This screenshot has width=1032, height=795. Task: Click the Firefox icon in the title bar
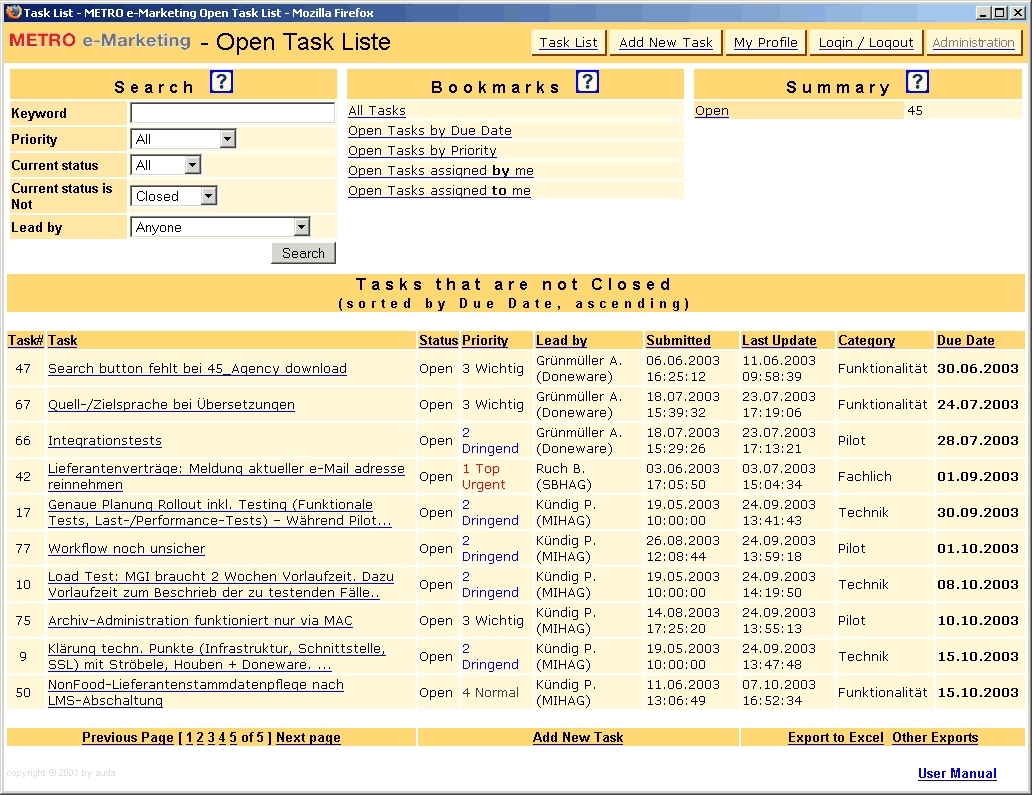(x=13, y=12)
